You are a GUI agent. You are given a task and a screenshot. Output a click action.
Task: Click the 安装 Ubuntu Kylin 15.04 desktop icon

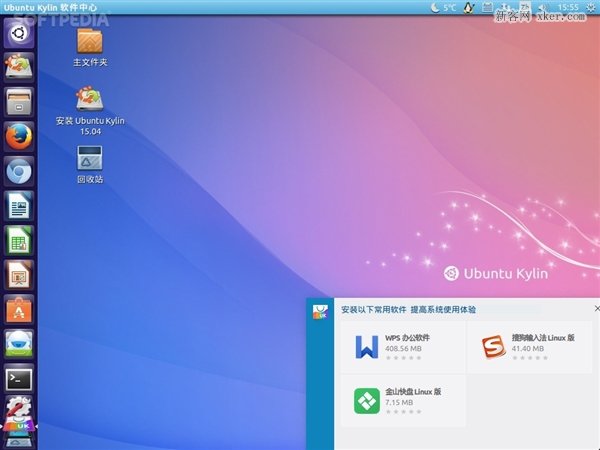(x=90, y=100)
